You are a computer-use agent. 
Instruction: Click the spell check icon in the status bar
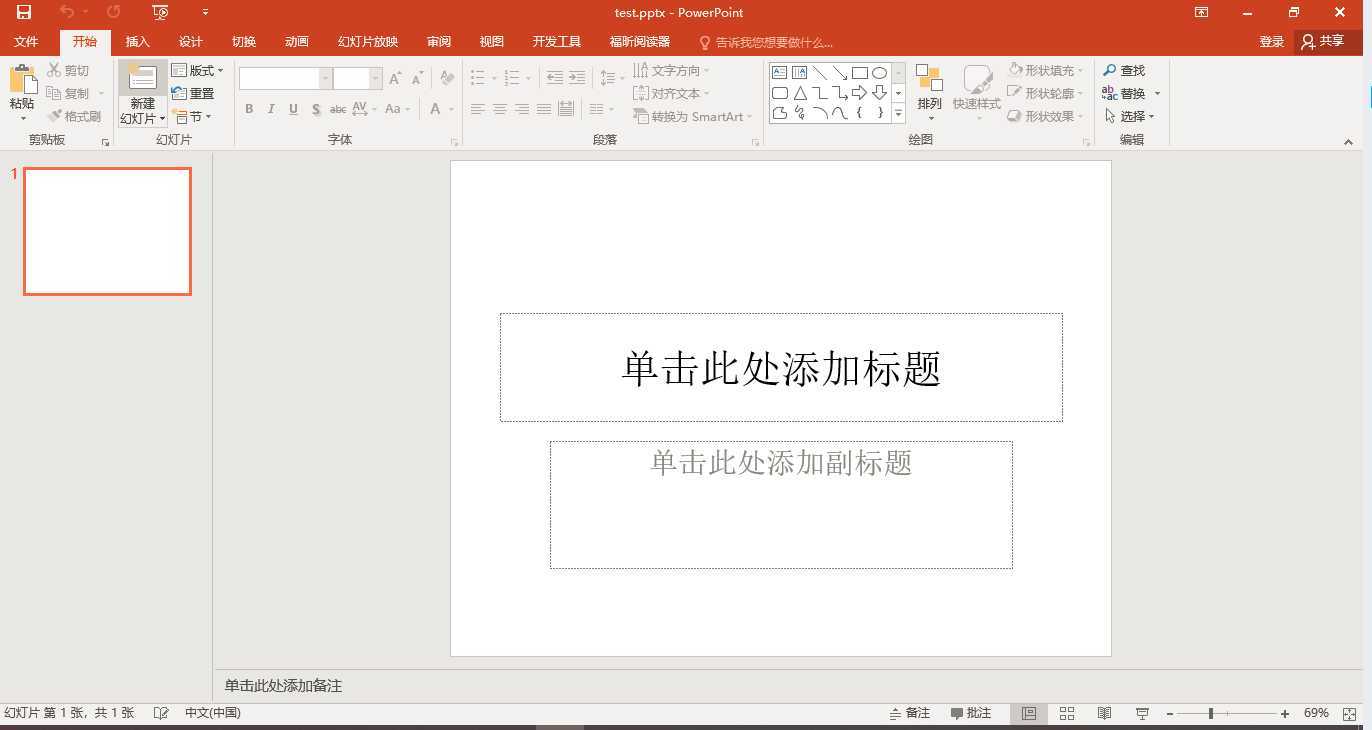coord(161,713)
